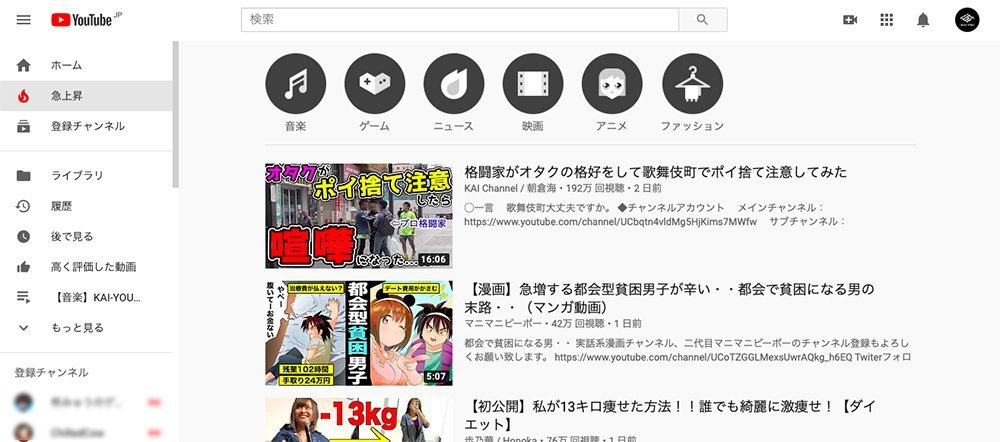
Task: Open the 都会型貧困男子 video thumbnail
Action: 358,333
